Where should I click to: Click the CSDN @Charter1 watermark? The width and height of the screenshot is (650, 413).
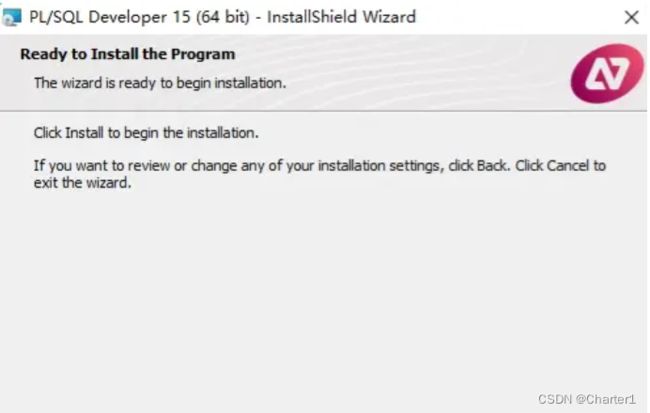(587, 399)
